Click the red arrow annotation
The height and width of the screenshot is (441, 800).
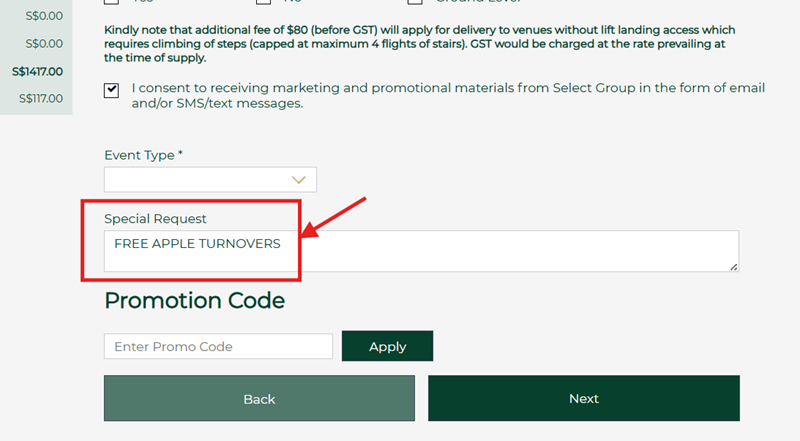[x=335, y=220]
